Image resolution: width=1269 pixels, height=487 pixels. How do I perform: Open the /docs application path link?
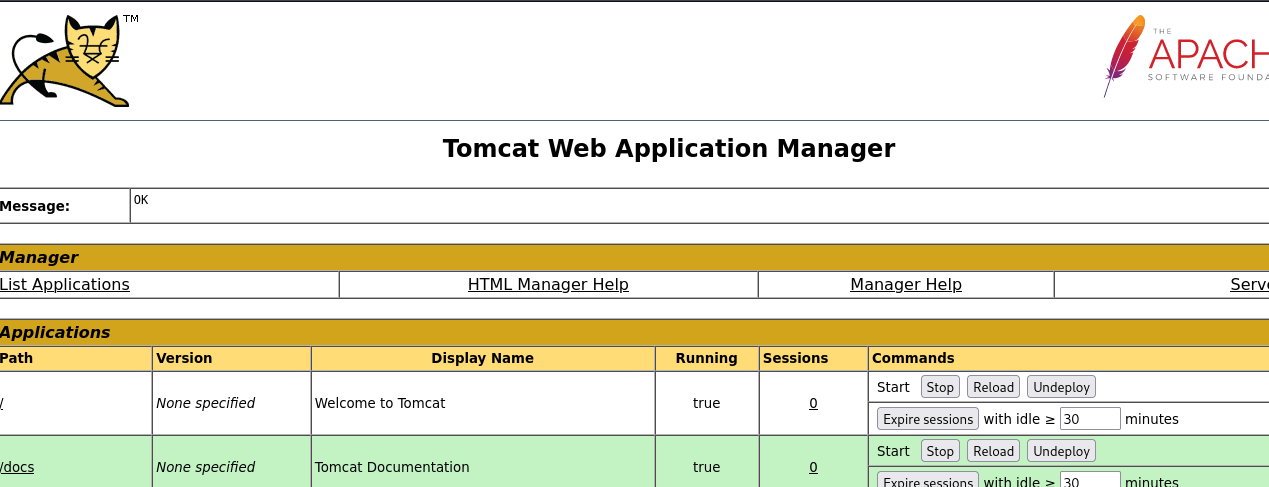pyautogui.click(x=17, y=467)
